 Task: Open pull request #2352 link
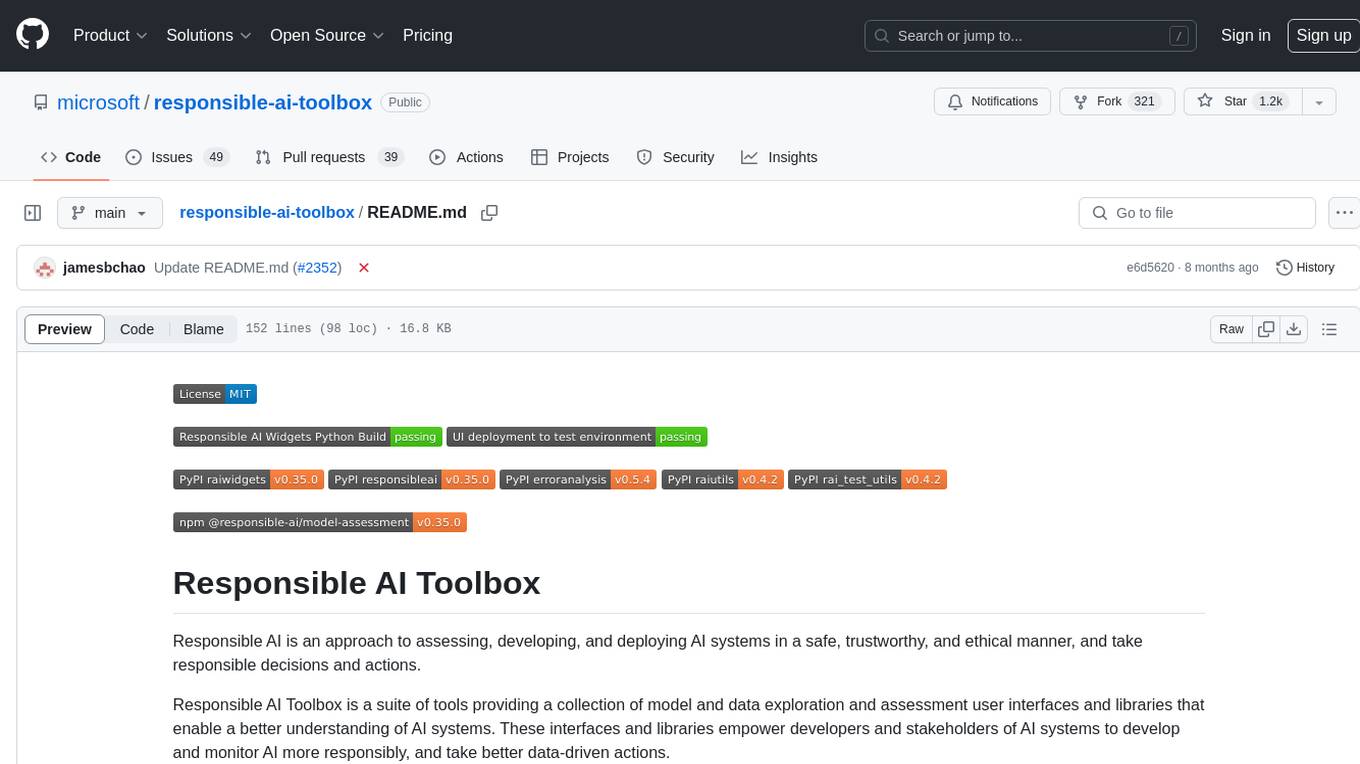tap(317, 268)
